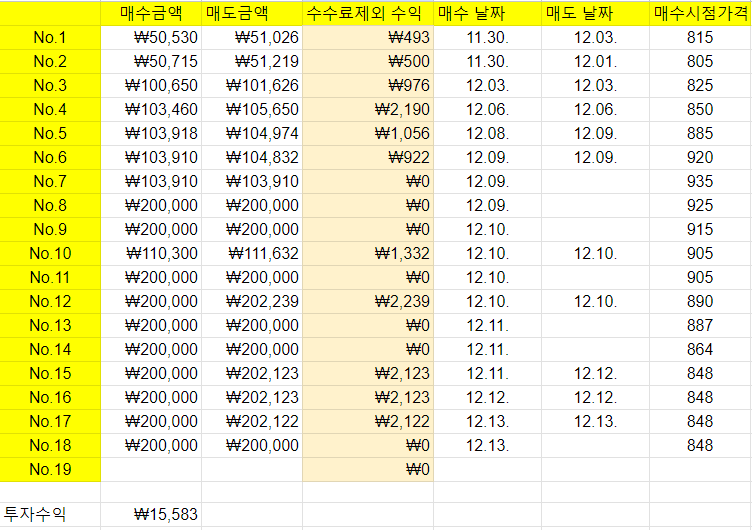Select row label No.10
Screen dimensions: 752x530
pyautogui.click(x=50, y=253)
